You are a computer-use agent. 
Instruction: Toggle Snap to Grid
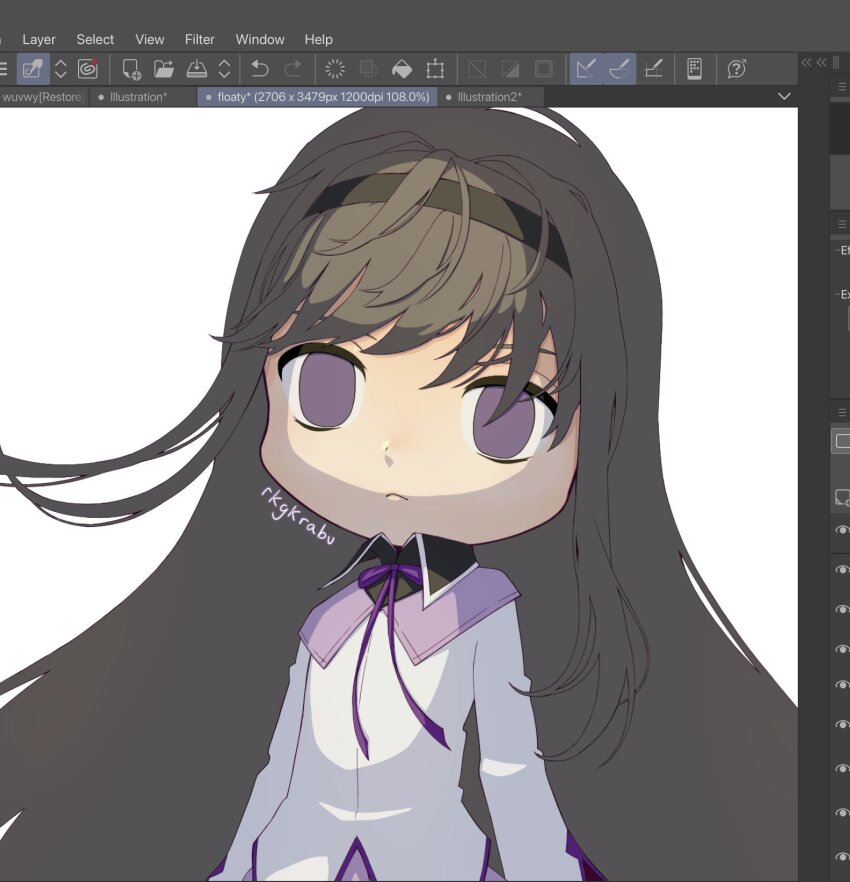[653, 69]
